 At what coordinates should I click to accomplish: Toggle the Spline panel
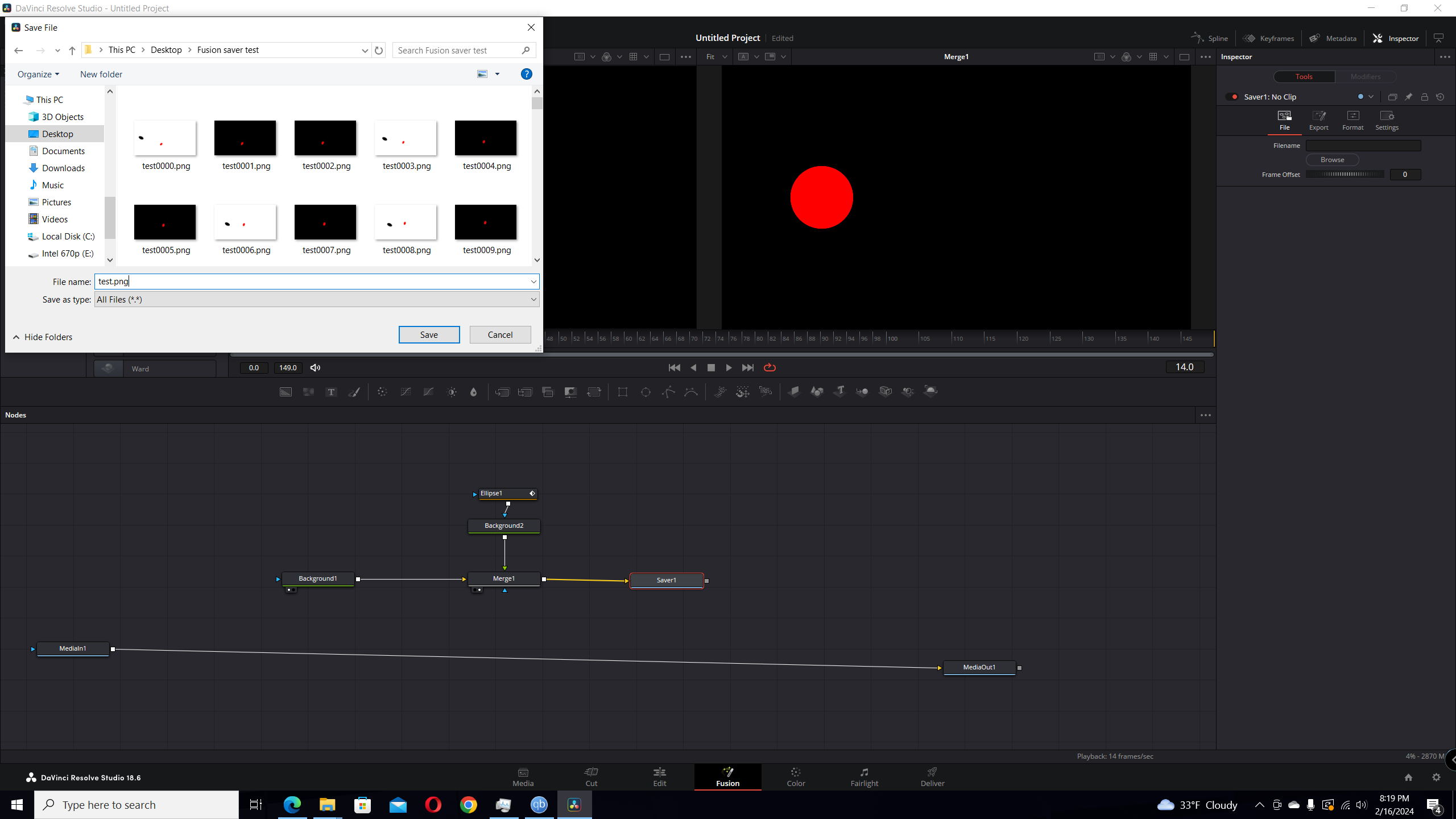pyautogui.click(x=1210, y=38)
